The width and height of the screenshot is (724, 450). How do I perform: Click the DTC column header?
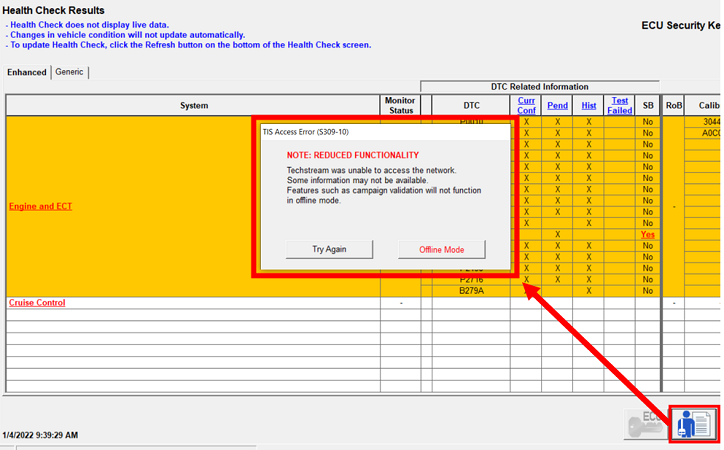[x=471, y=105]
